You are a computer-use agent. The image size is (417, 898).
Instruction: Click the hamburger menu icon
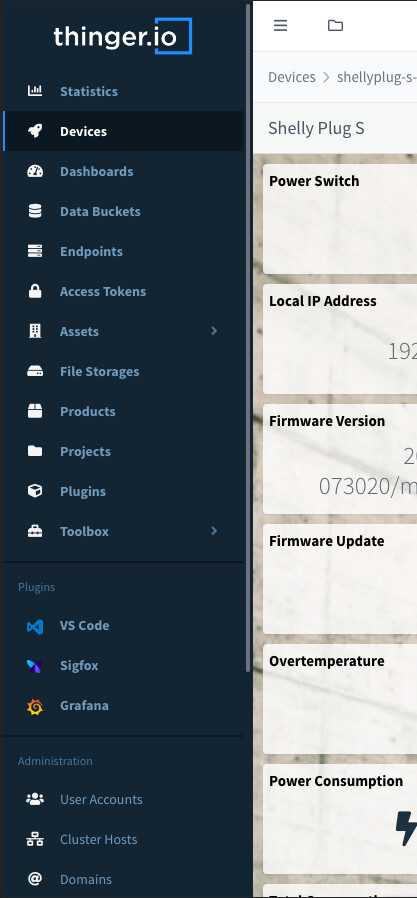click(x=280, y=25)
